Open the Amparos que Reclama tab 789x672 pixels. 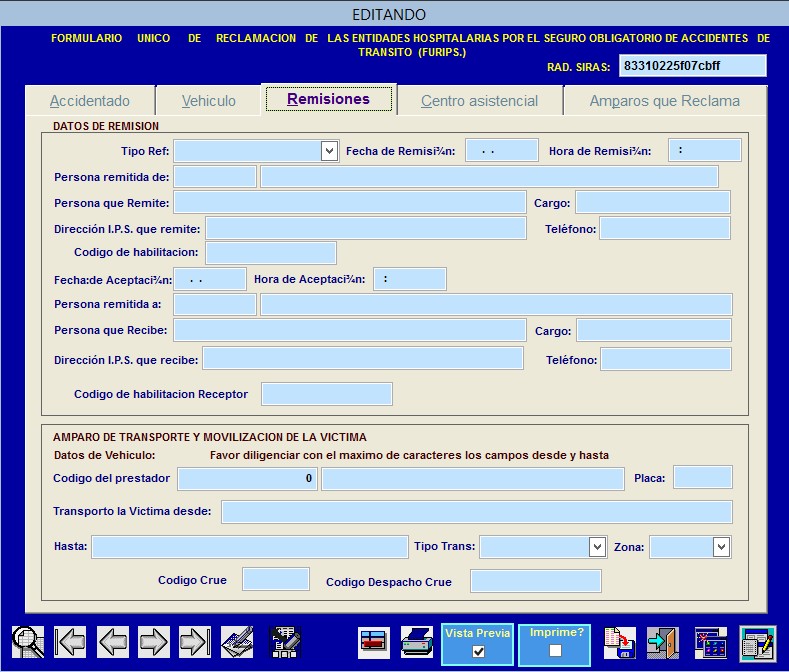(x=665, y=101)
